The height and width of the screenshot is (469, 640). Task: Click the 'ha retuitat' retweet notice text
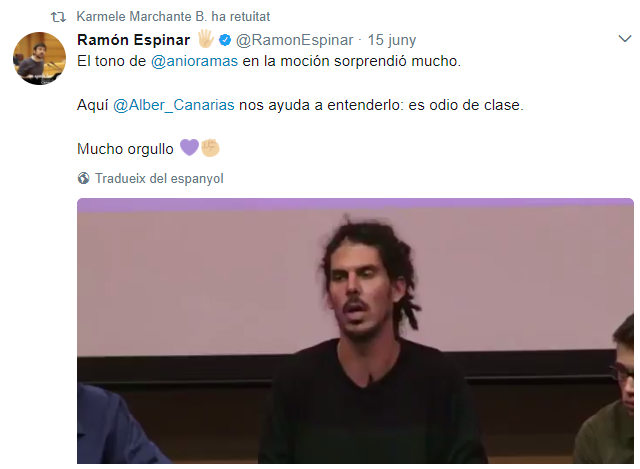click(241, 17)
